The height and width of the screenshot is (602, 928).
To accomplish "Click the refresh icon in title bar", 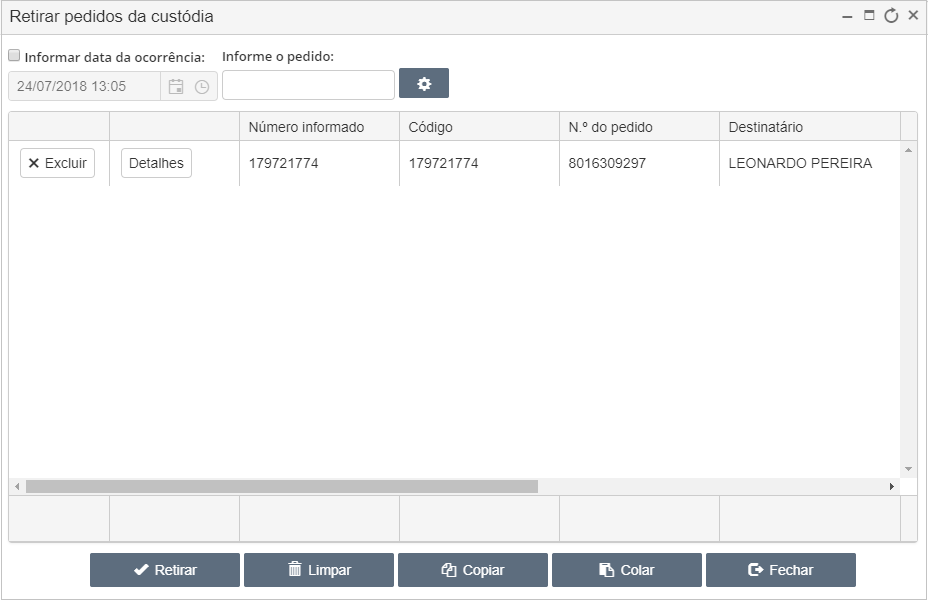I will [891, 16].
